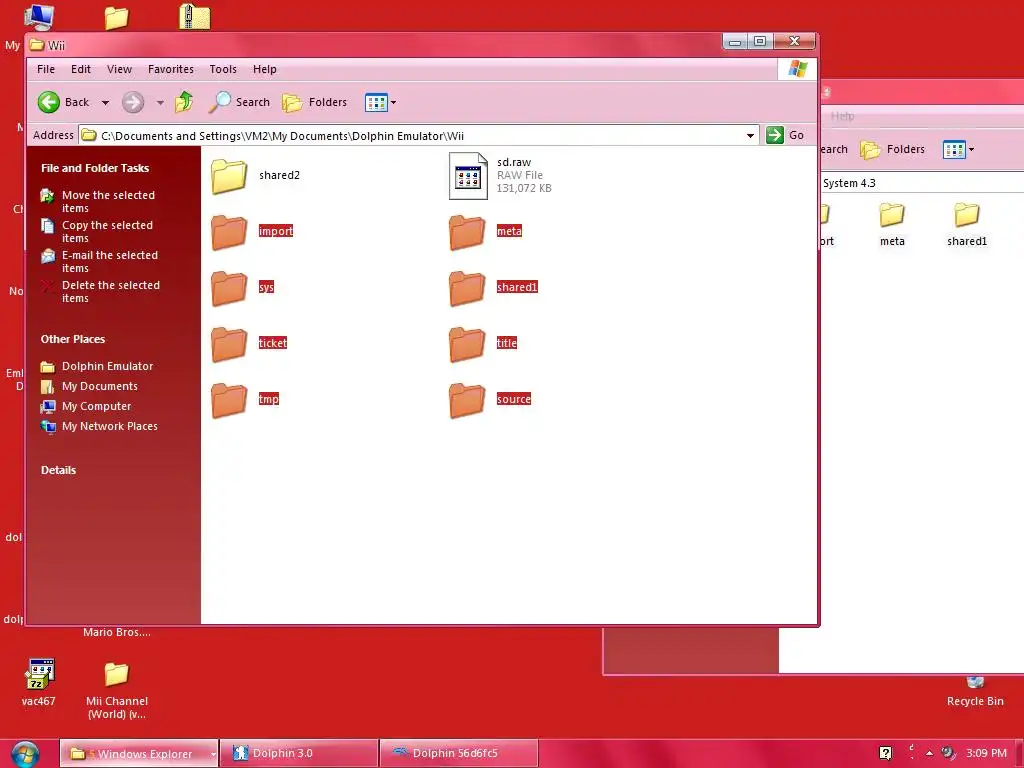Toggle the Folders pane in Wii window

click(315, 102)
